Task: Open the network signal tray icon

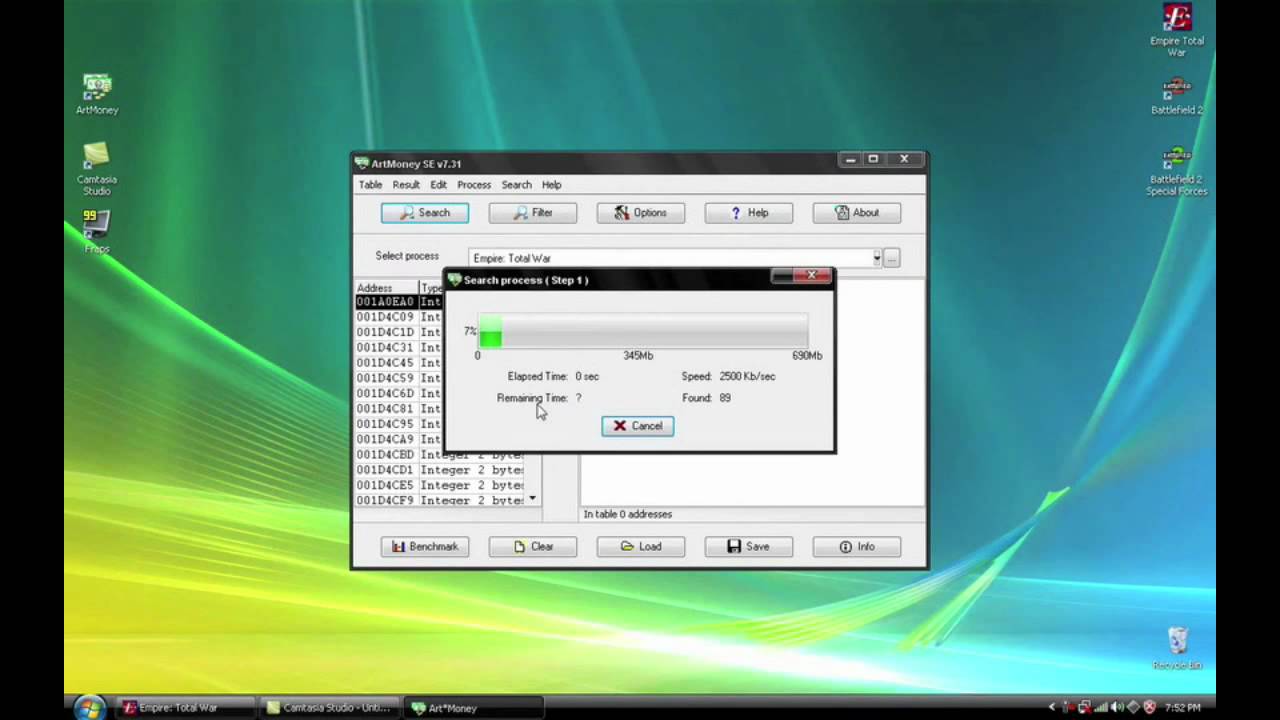Action: tap(1101, 707)
